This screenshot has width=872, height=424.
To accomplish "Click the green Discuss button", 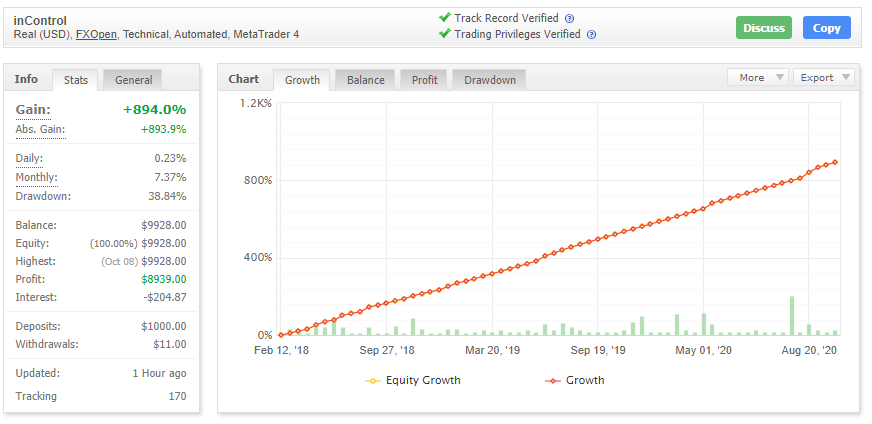I will (x=764, y=28).
